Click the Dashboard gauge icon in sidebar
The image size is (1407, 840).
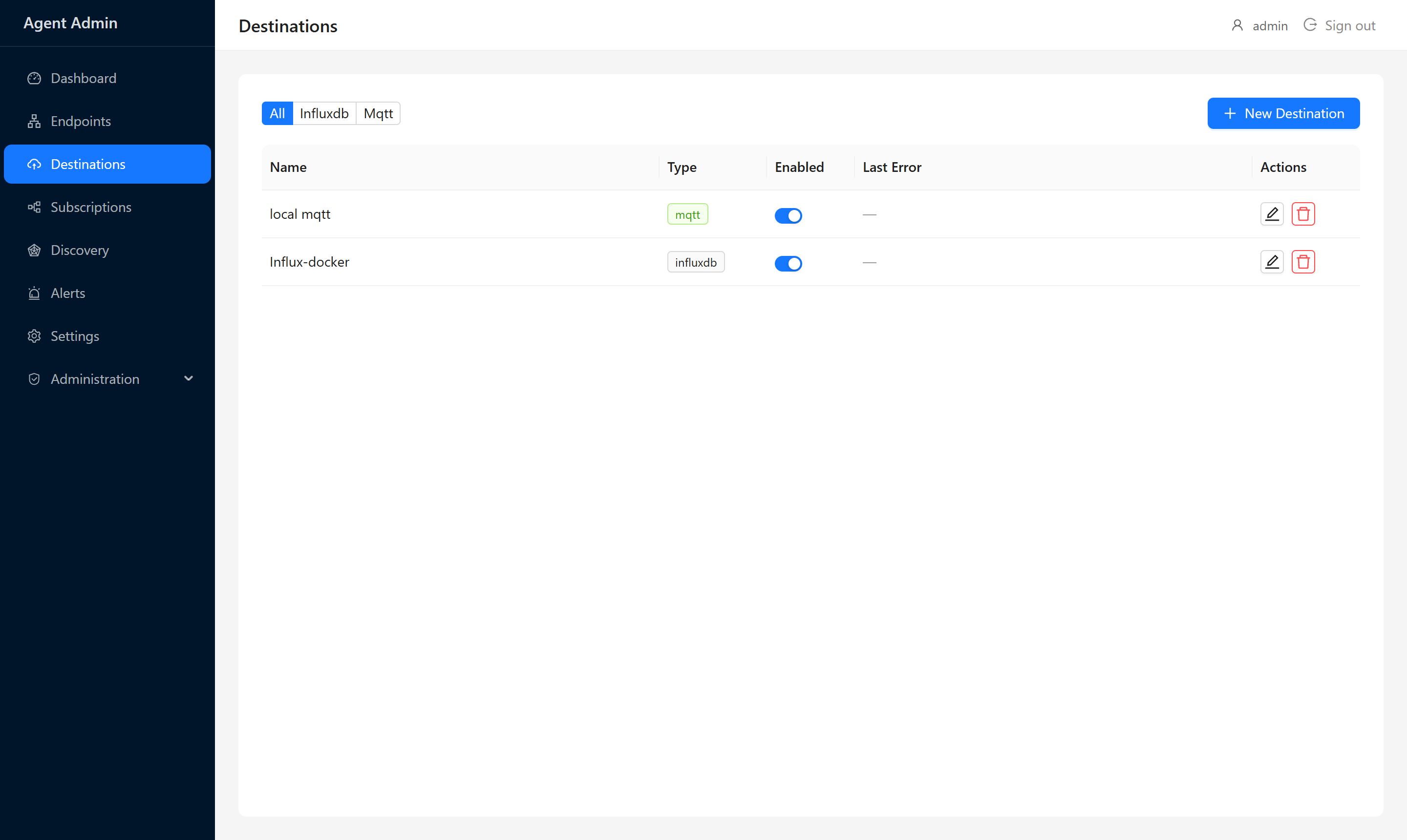pyautogui.click(x=34, y=78)
